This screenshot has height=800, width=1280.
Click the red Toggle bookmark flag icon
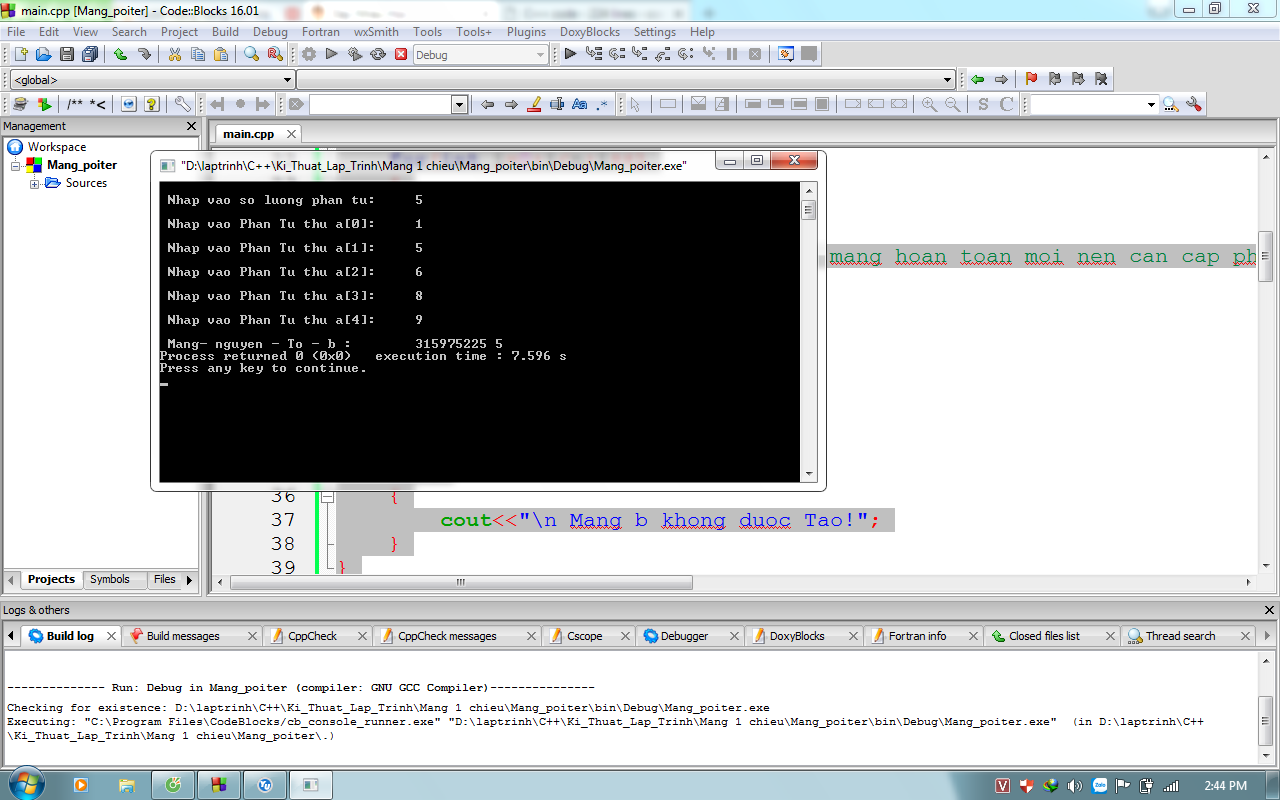coord(1031,79)
